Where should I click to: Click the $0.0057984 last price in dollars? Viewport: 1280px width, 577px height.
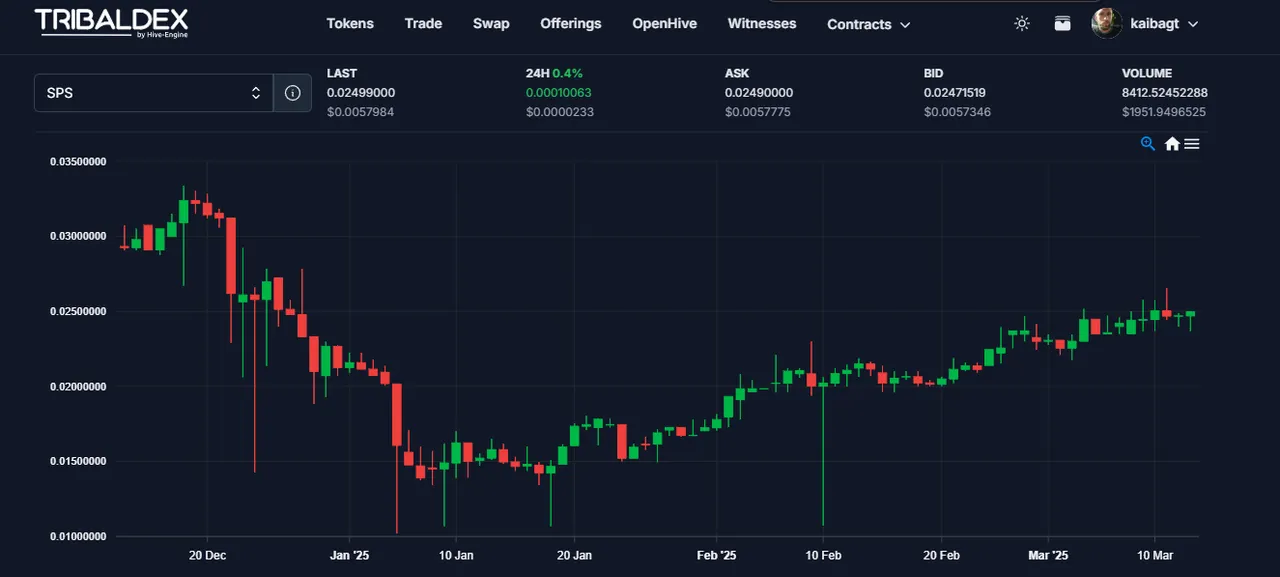(360, 112)
